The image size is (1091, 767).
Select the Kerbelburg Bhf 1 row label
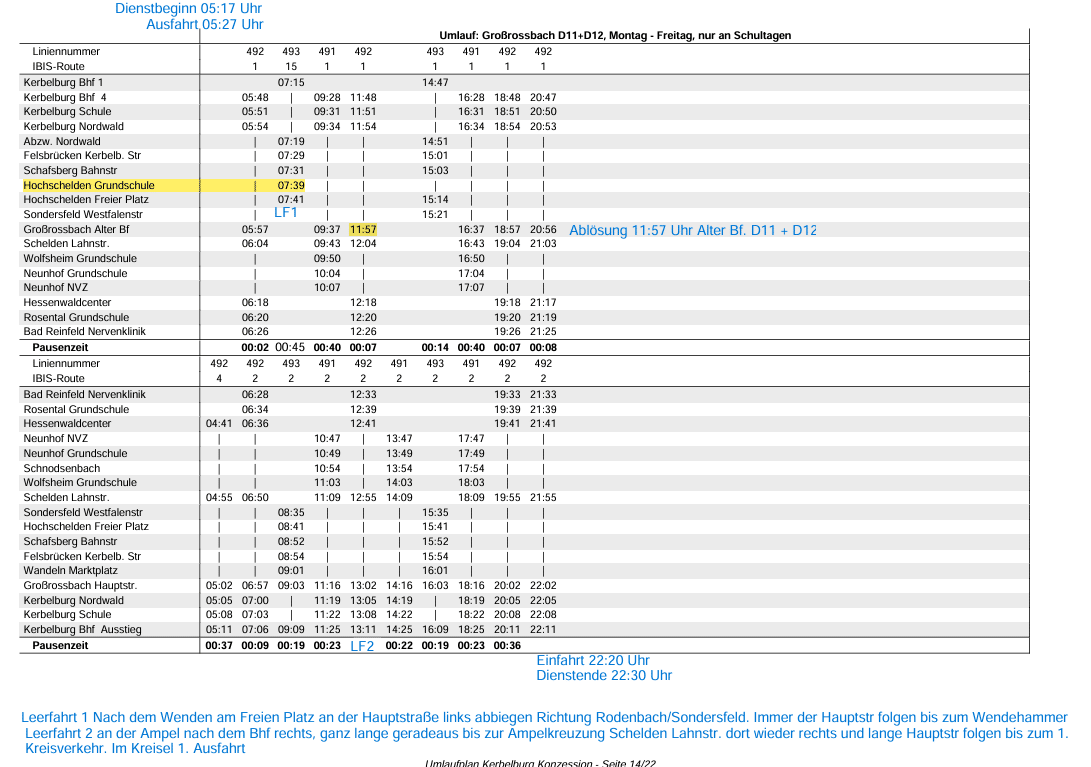63,82
